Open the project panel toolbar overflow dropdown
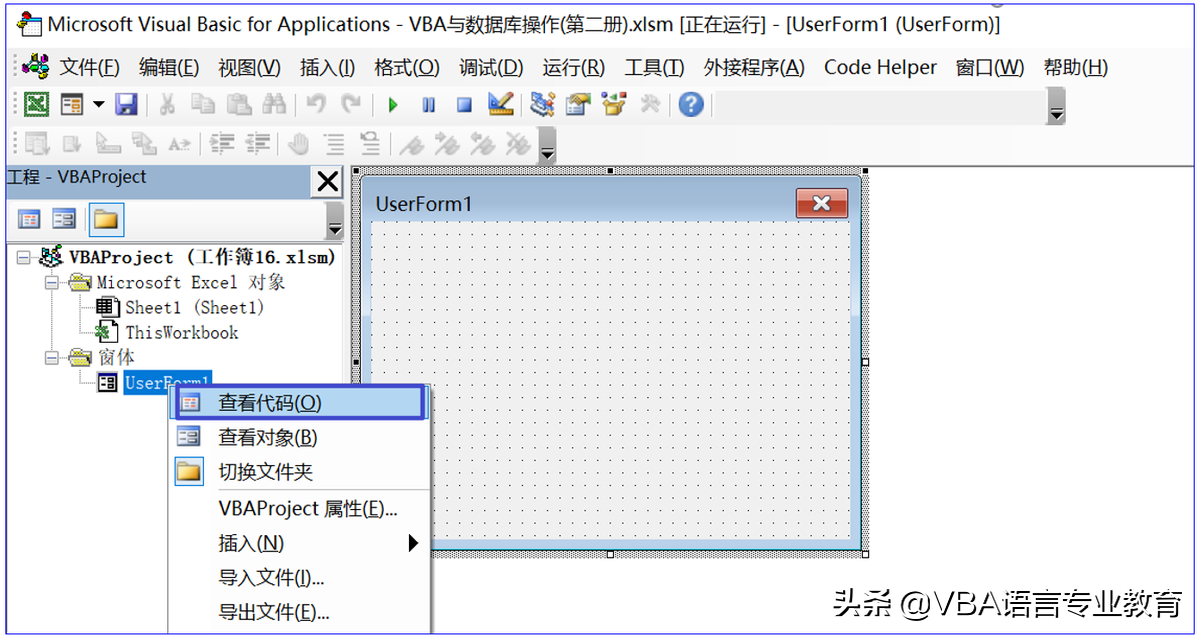Image resolution: width=1200 pixels, height=637 pixels. coord(335,221)
